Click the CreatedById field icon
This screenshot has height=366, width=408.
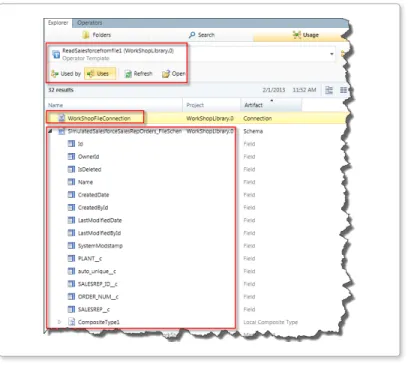pos(71,207)
